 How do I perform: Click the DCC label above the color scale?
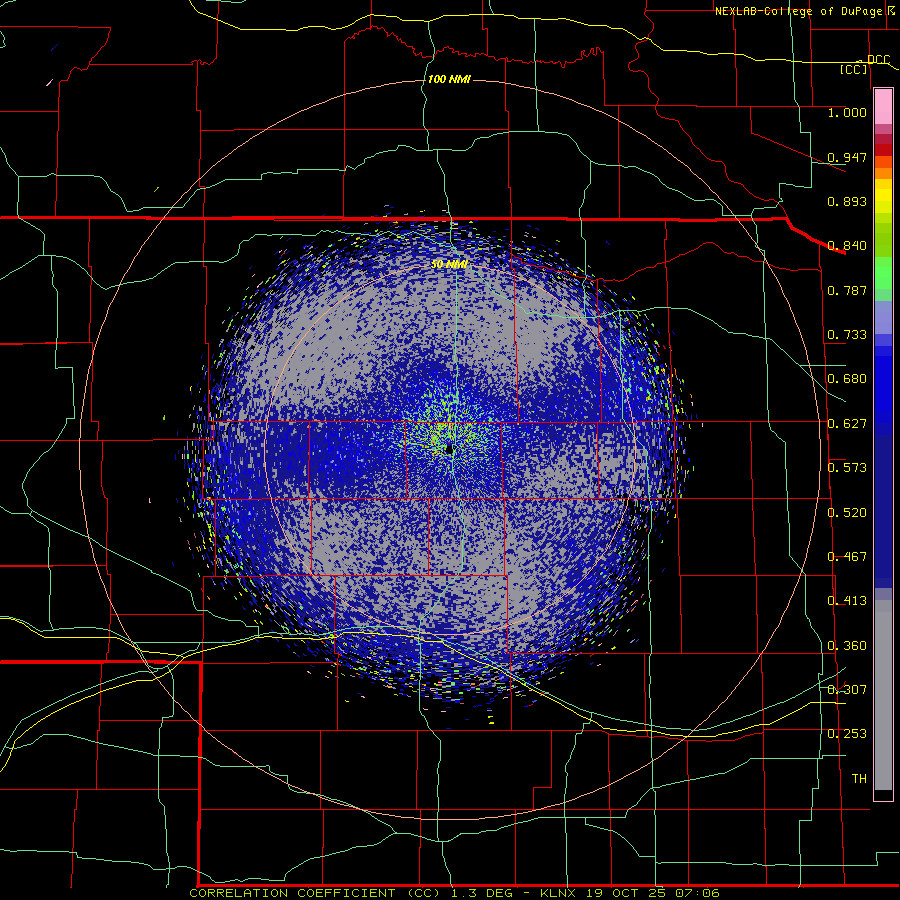(878, 59)
